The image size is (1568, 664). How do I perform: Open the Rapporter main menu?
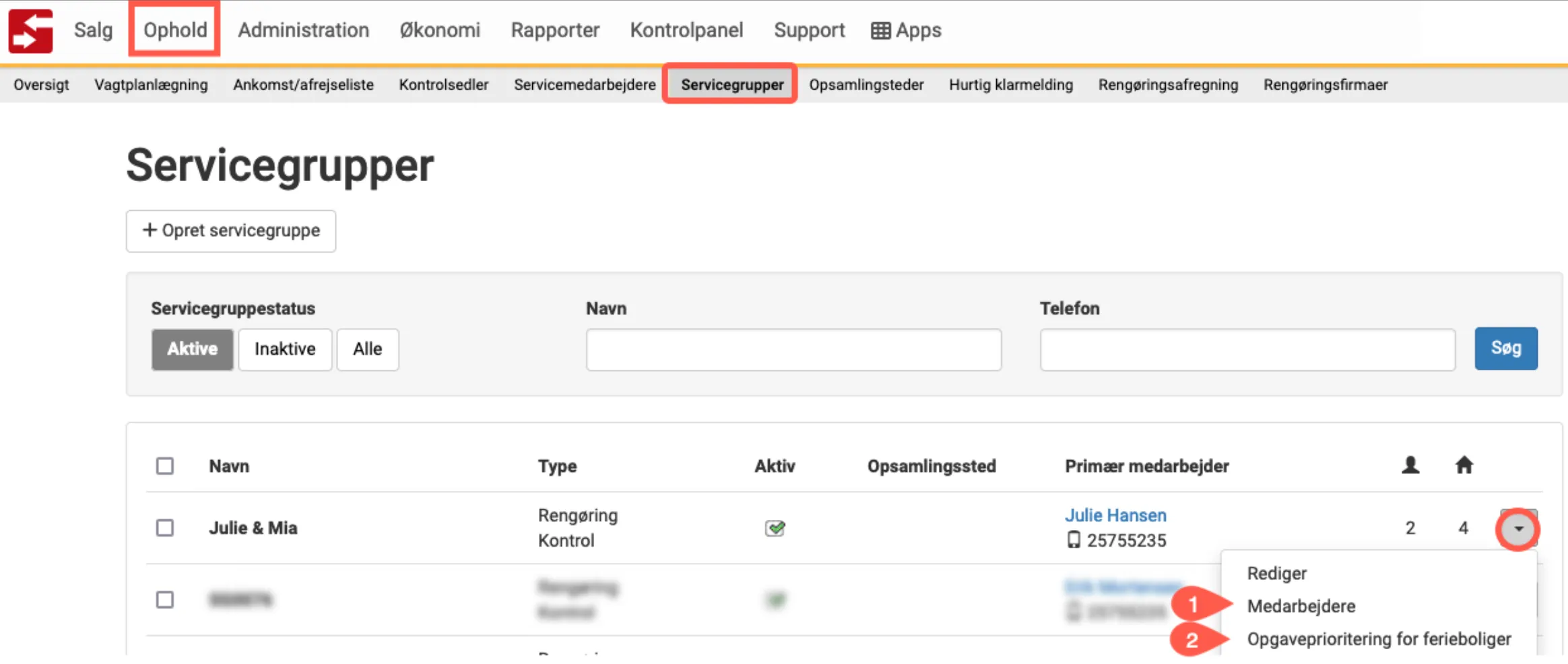(555, 30)
